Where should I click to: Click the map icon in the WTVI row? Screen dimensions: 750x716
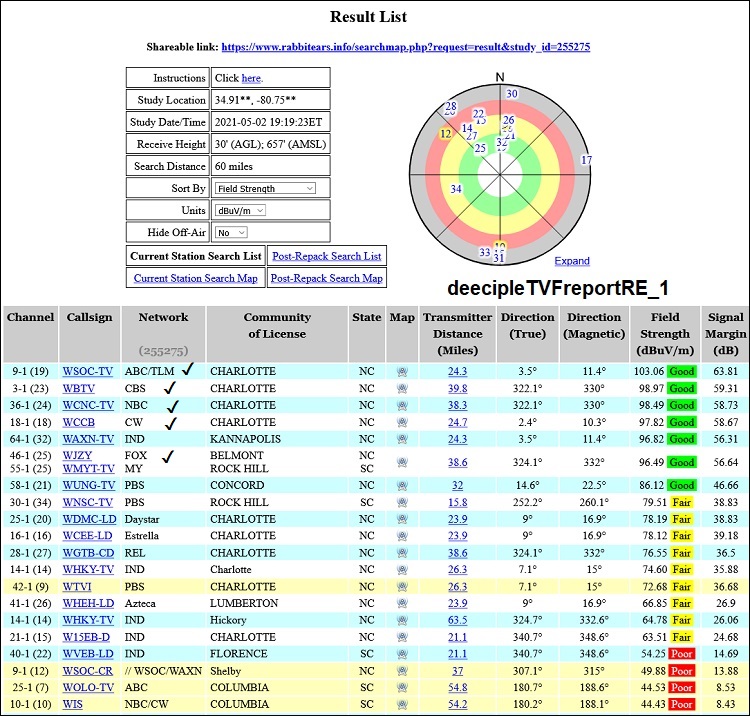coord(401,586)
